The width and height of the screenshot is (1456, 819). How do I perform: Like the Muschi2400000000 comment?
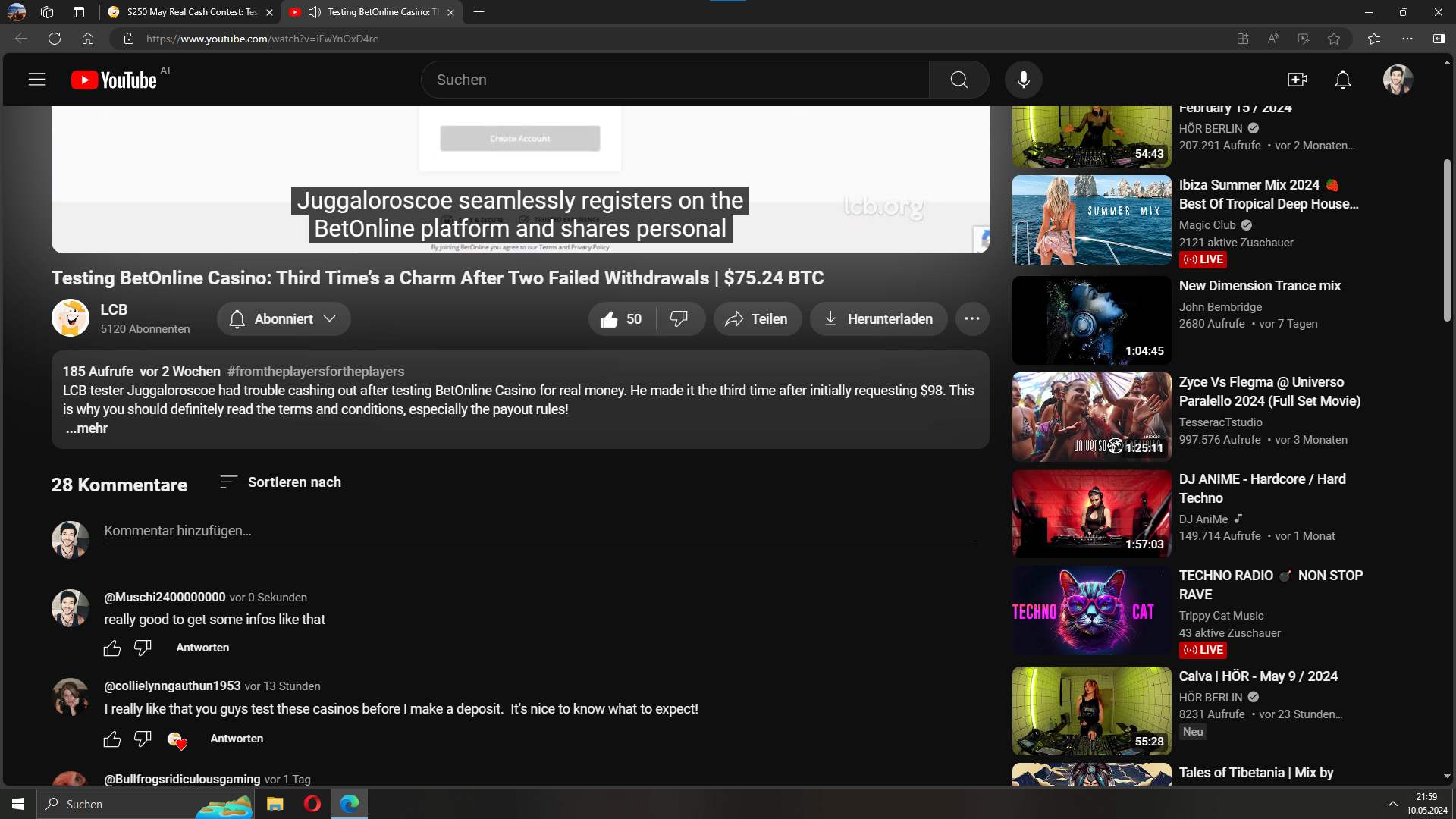tap(112, 648)
